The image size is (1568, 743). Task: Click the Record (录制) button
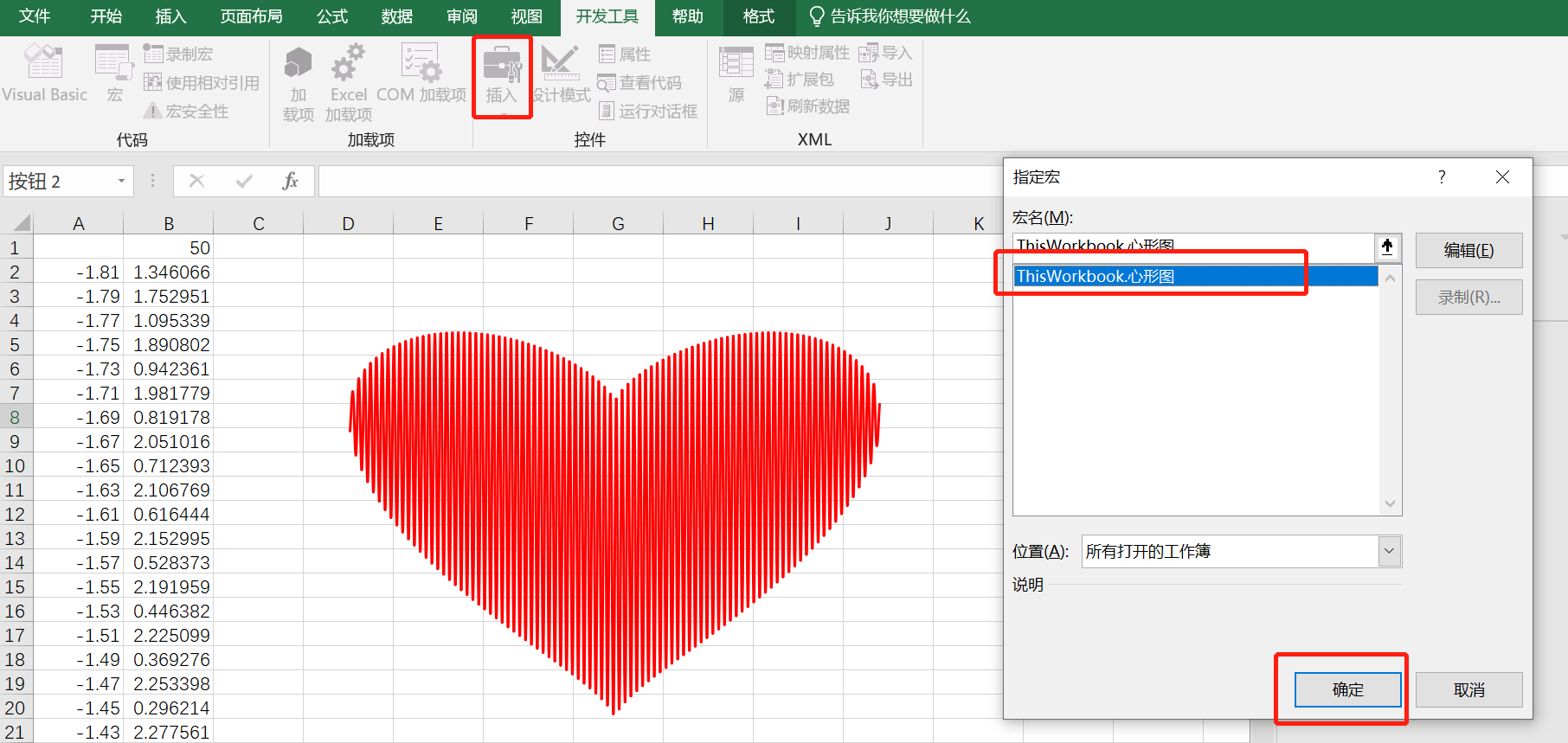(1468, 297)
